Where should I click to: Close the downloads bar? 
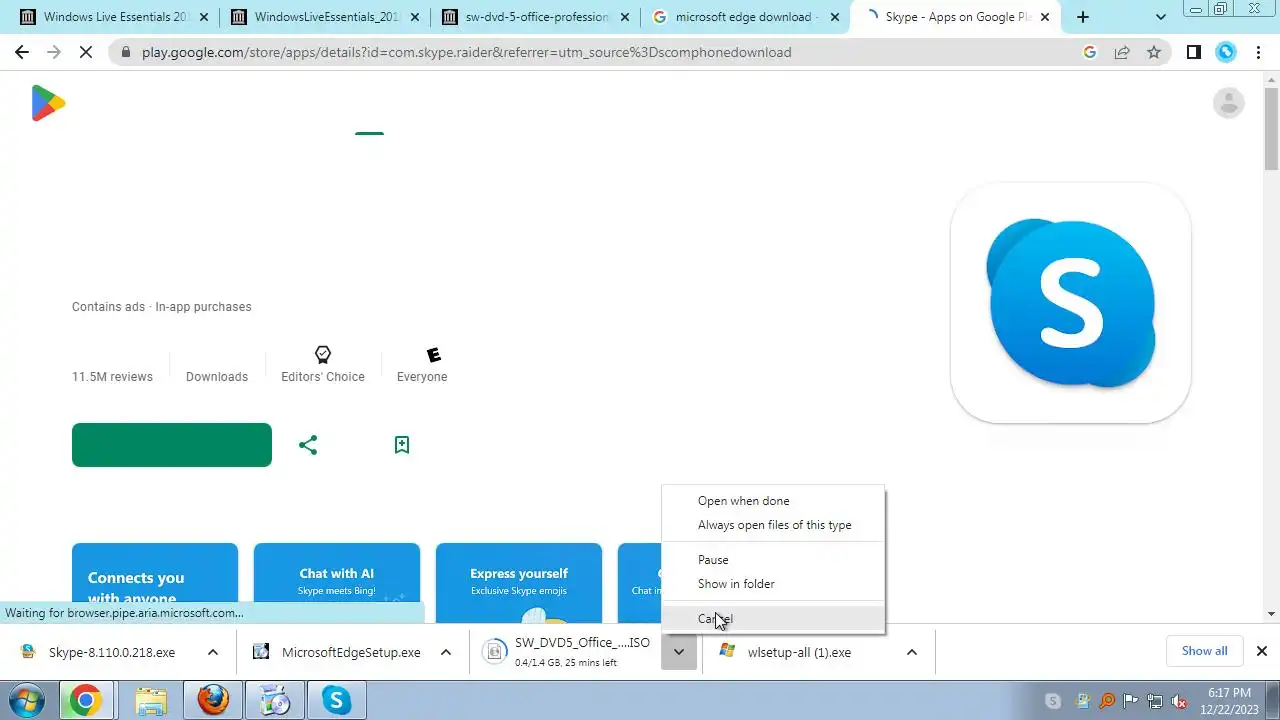pos(1261,651)
